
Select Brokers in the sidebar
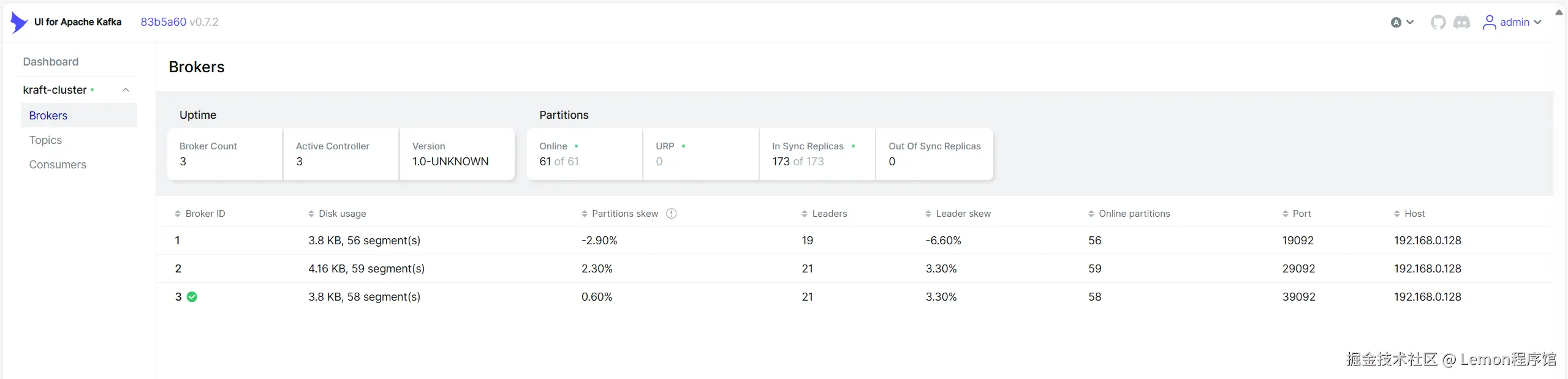[x=48, y=116]
